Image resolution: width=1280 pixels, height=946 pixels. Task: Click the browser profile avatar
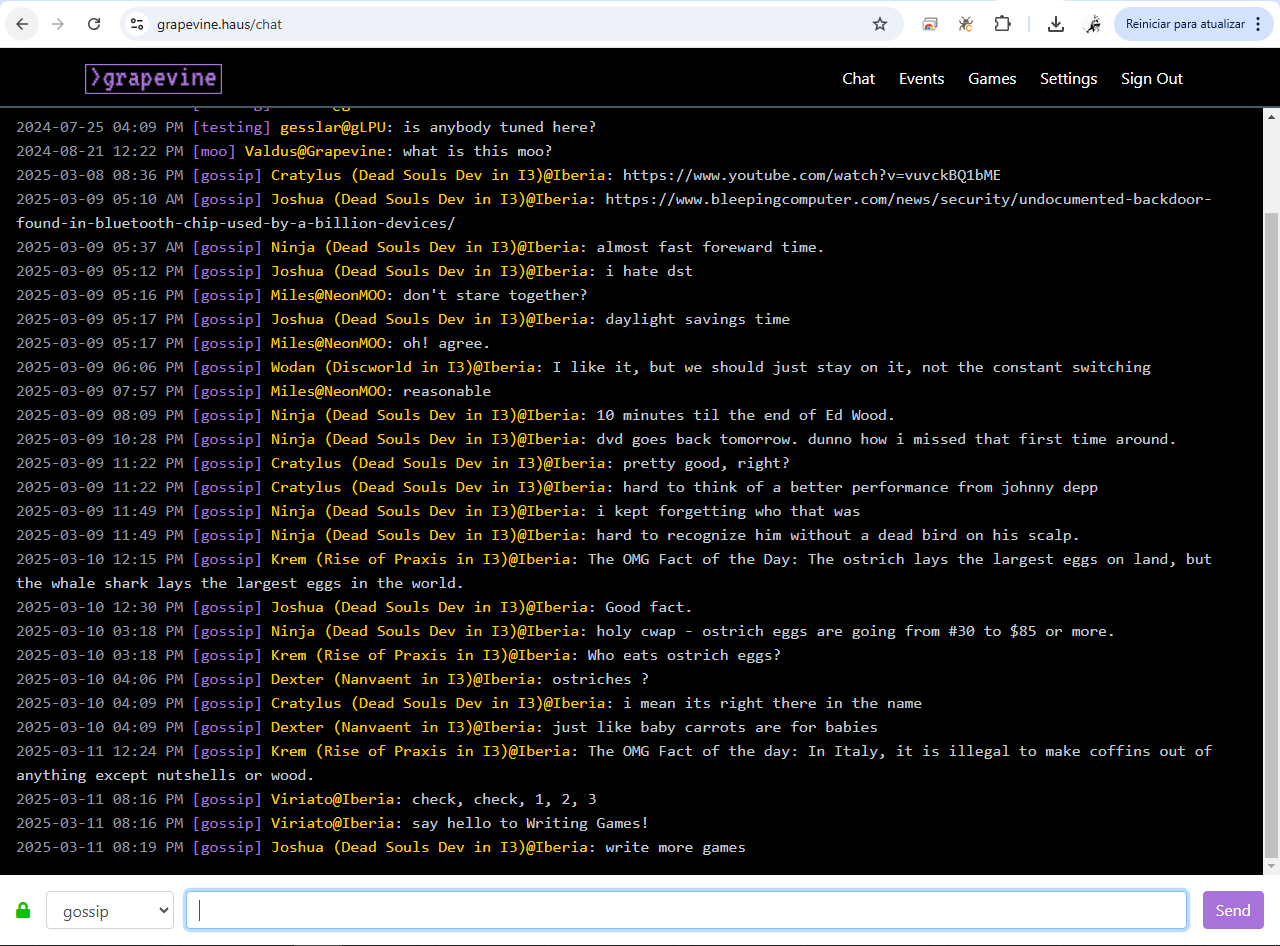(1093, 24)
